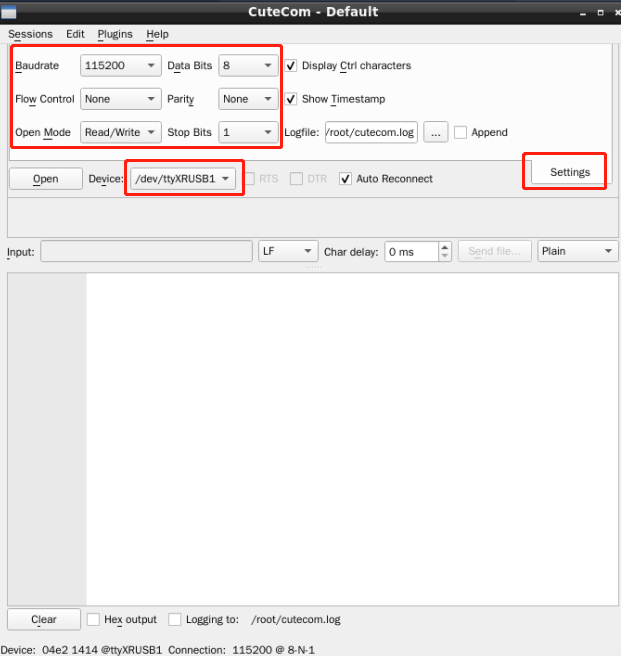The image size is (621, 656).
Task: Uncheck the Auto Reconnect option
Action: coord(346,179)
